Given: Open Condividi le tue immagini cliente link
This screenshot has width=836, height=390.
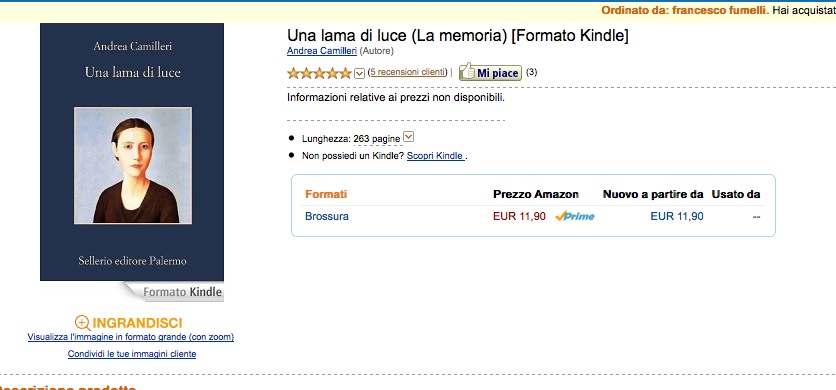Looking at the screenshot, I should [x=132, y=354].
